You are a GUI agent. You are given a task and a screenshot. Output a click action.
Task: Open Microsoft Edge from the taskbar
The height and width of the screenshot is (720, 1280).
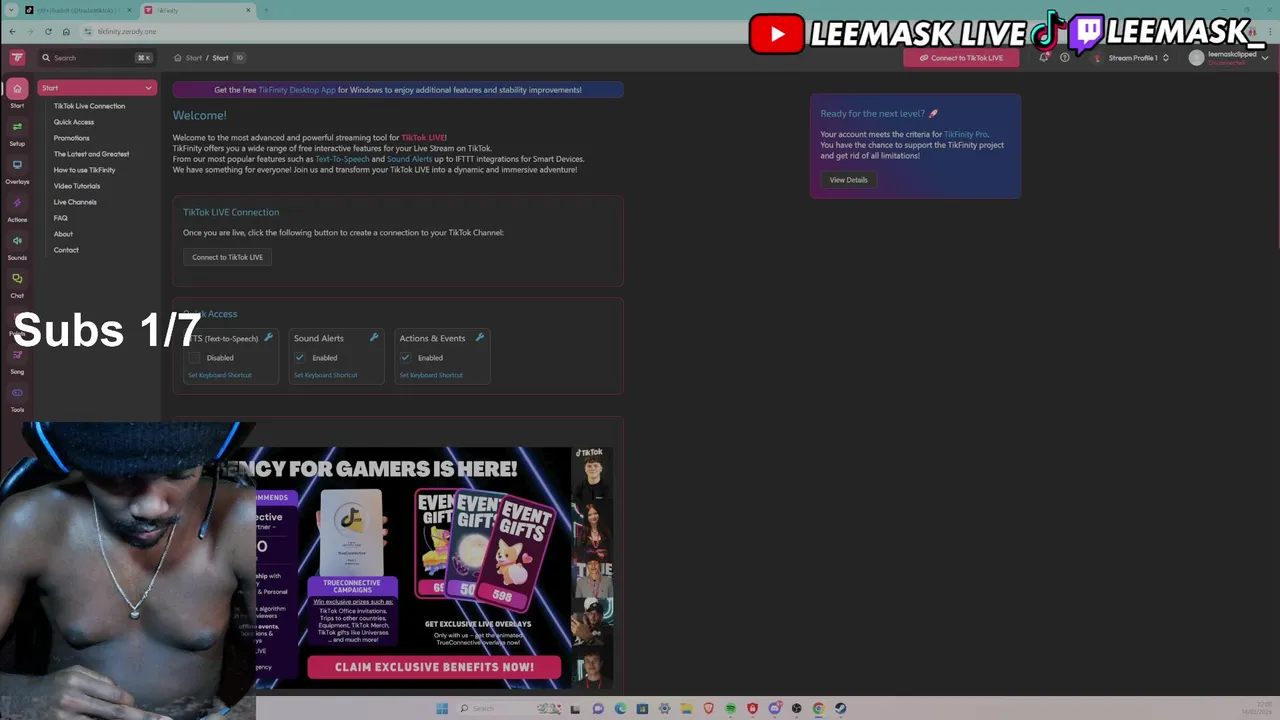[x=620, y=708]
